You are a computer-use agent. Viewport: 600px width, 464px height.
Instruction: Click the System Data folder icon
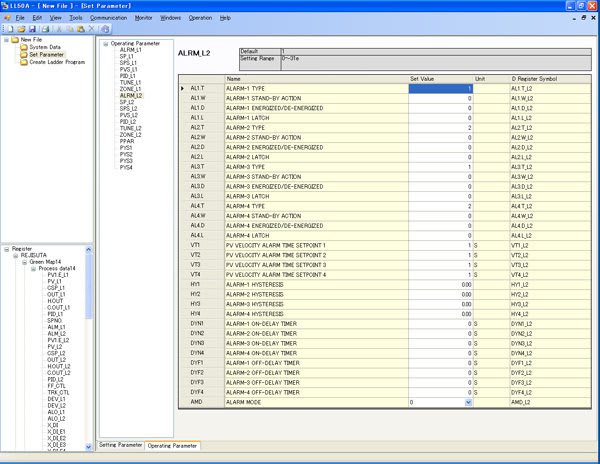[24, 47]
